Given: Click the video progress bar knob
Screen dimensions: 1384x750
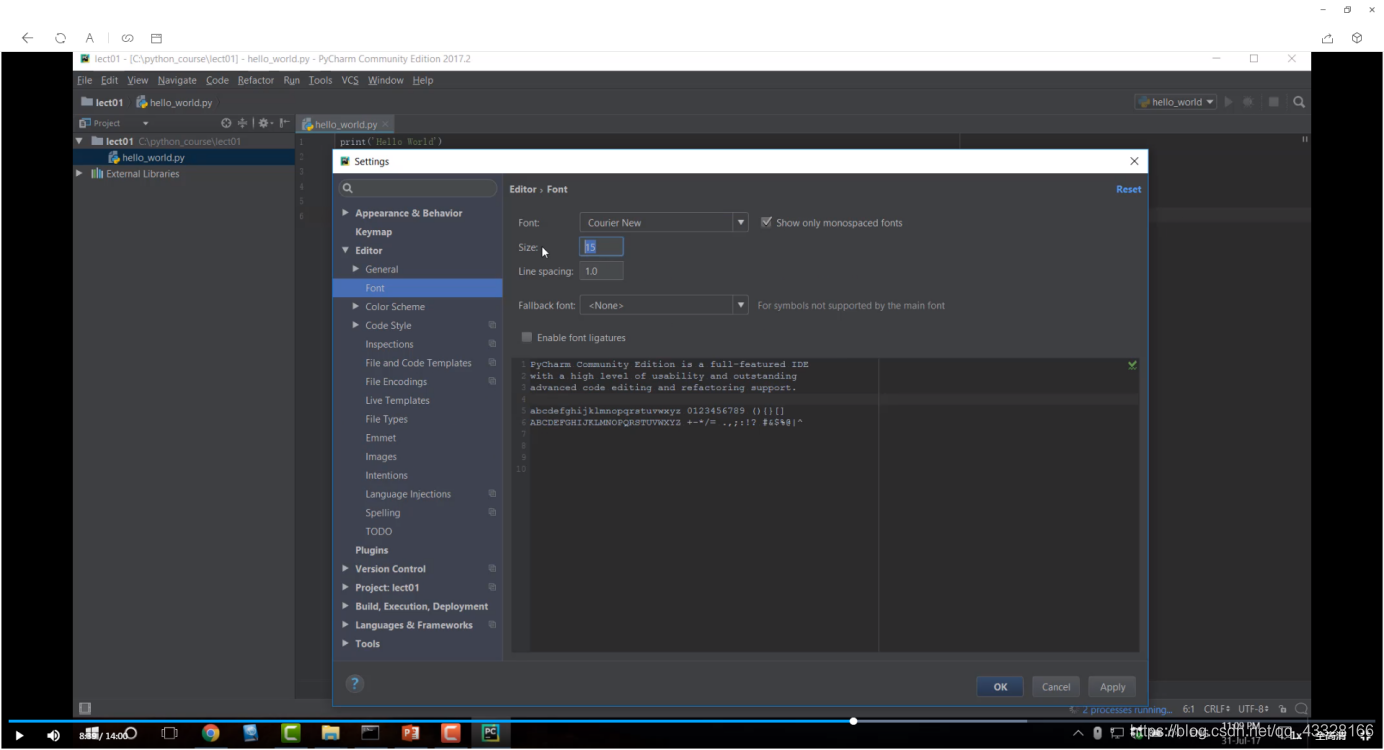Looking at the screenshot, I should 853,720.
